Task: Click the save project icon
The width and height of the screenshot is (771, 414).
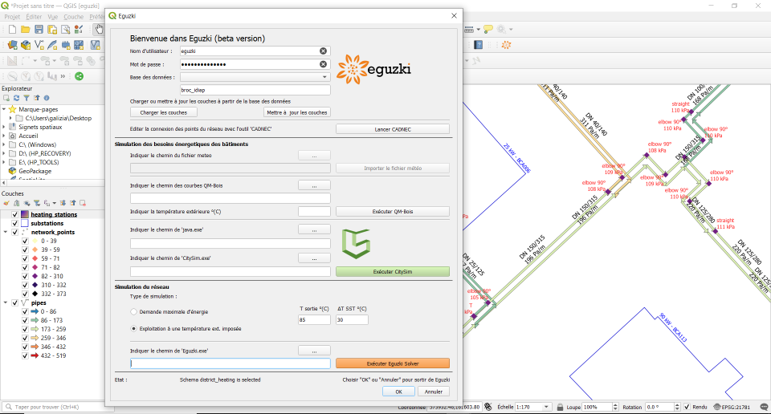Action: (x=38, y=30)
